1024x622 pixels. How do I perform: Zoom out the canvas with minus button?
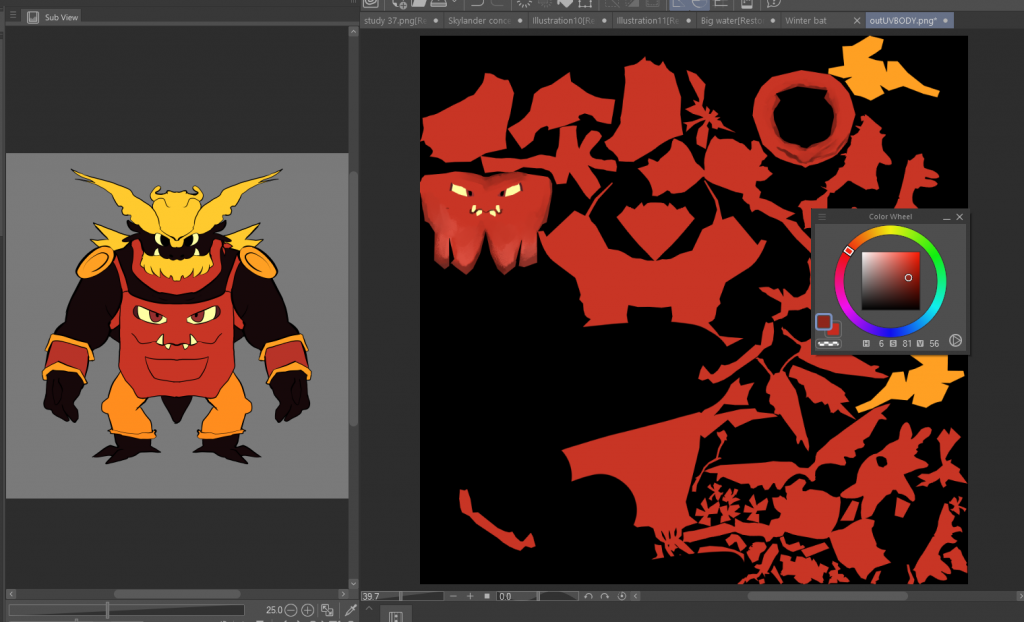click(x=453, y=597)
